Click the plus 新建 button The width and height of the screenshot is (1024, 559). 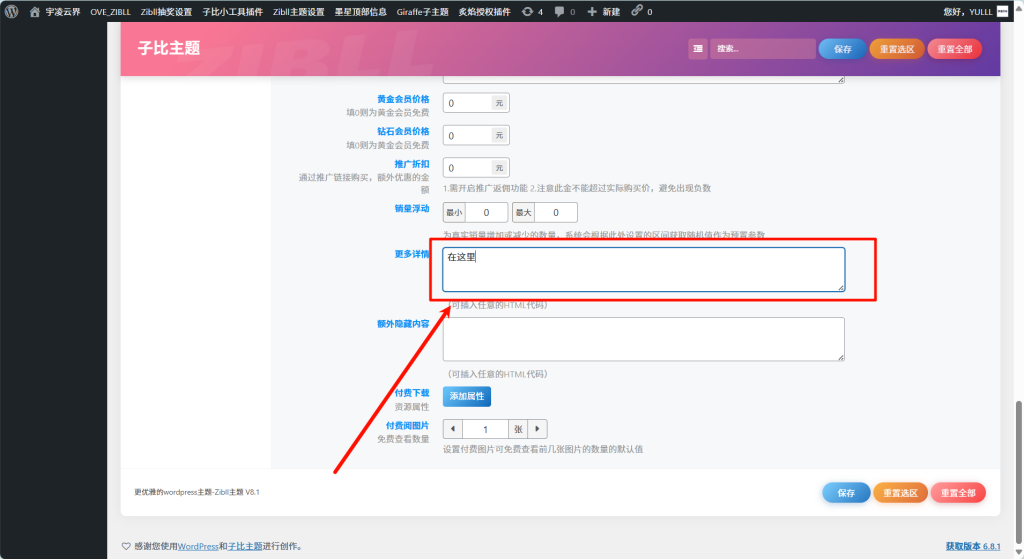pos(603,12)
